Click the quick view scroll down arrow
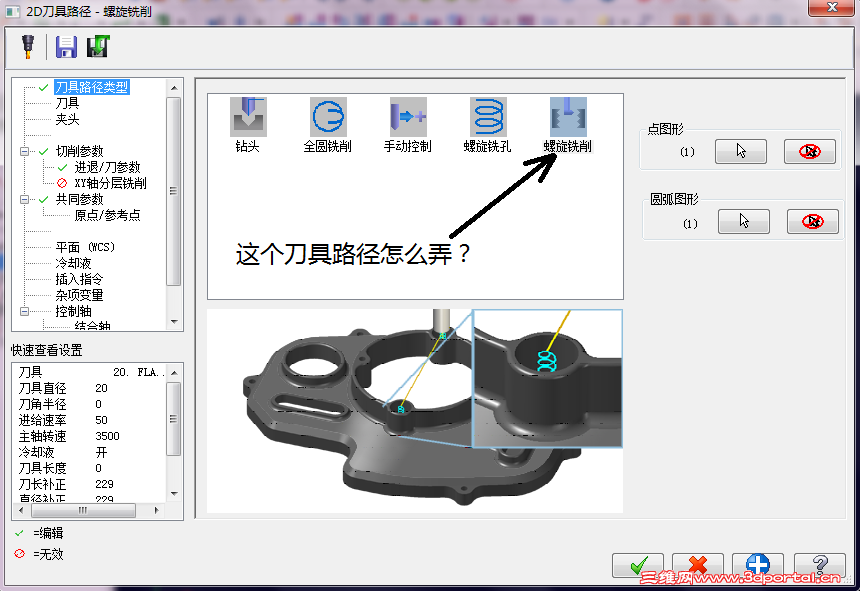Screen dimensions: 860x591 tap(174, 493)
